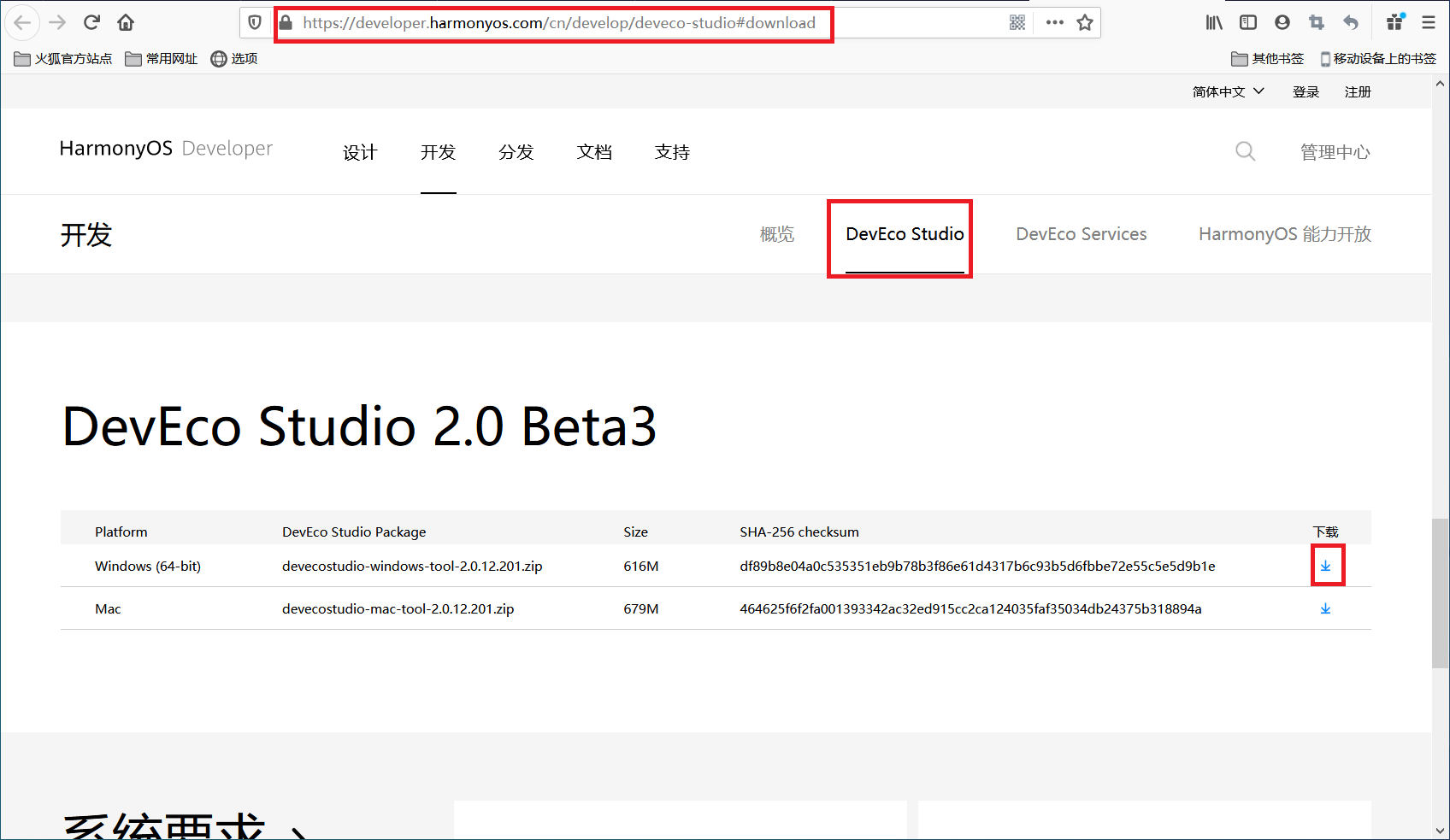Viewport: 1450px width, 840px height.
Task: Click the Windows (64-bit) platform cell
Action: [148, 566]
